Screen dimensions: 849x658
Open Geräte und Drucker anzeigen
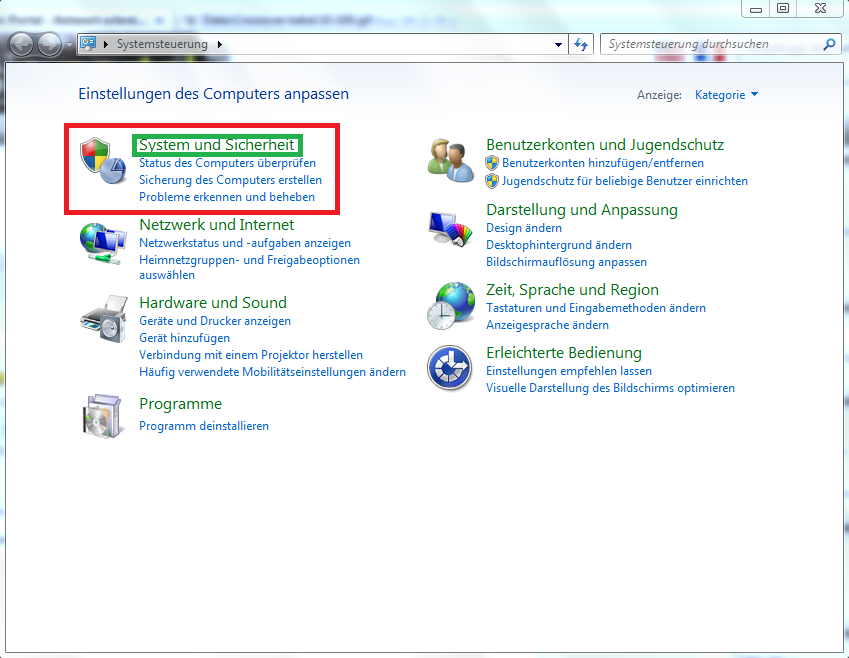coord(214,321)
